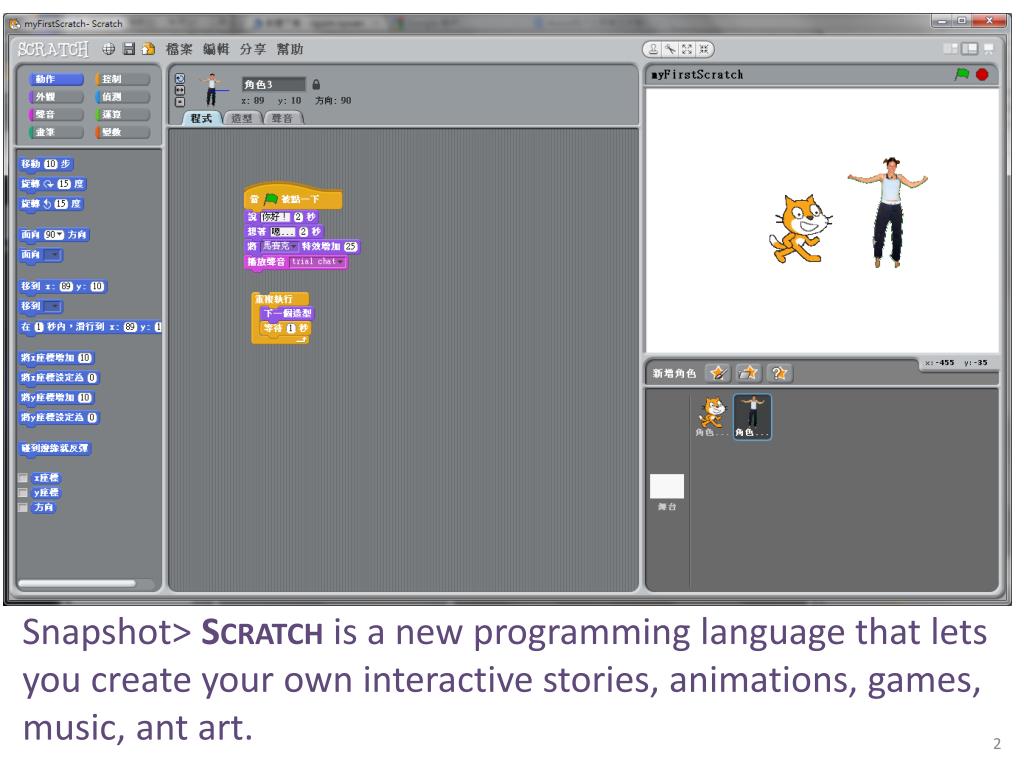Set rotation style to don't rotate
This screenshot has width=1024, height=768.
180,102
